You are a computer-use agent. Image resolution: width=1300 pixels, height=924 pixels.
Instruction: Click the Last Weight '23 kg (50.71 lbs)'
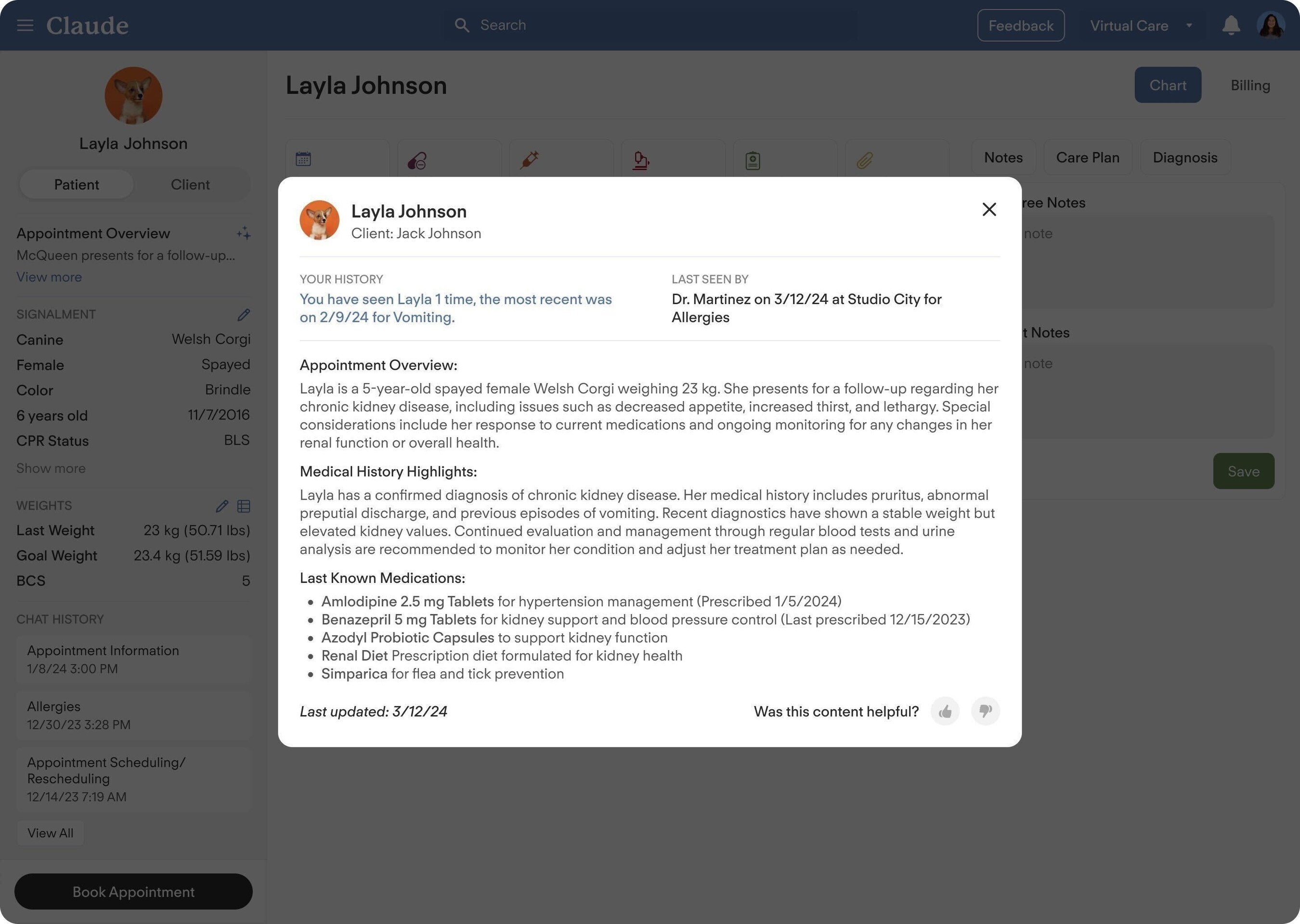point(197,530)
